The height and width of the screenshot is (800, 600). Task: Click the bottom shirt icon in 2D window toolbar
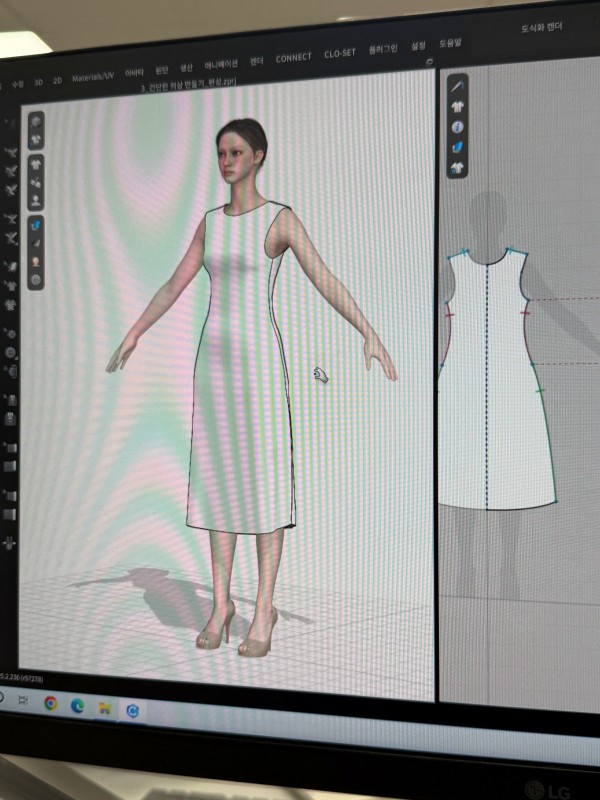tap(457, 167)
